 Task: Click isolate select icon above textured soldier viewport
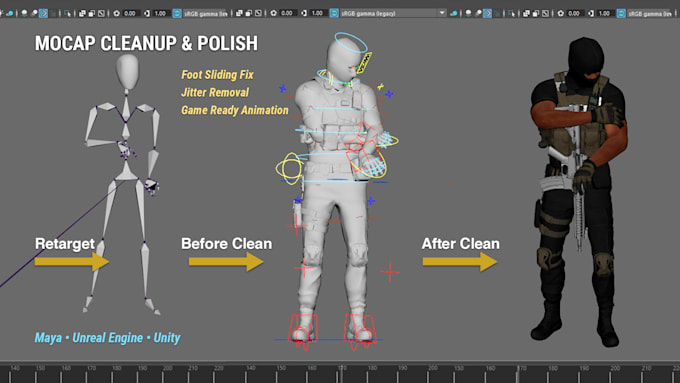(x=511, y=13)
